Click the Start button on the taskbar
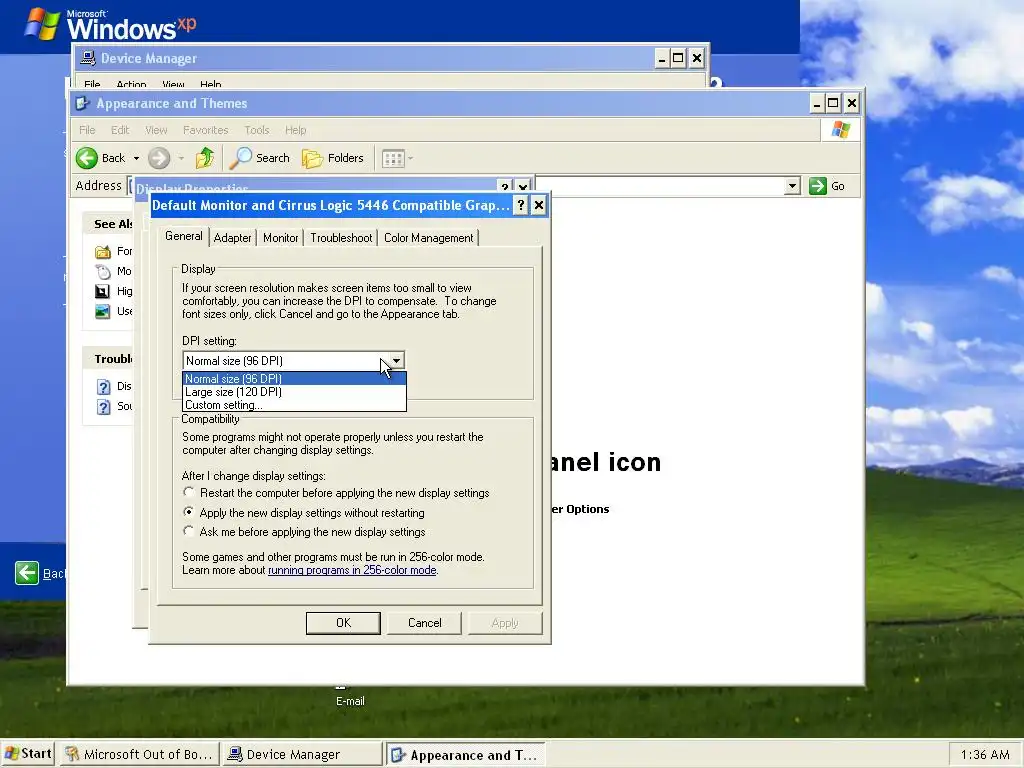 pyautogui.click(x=27, y=754)
